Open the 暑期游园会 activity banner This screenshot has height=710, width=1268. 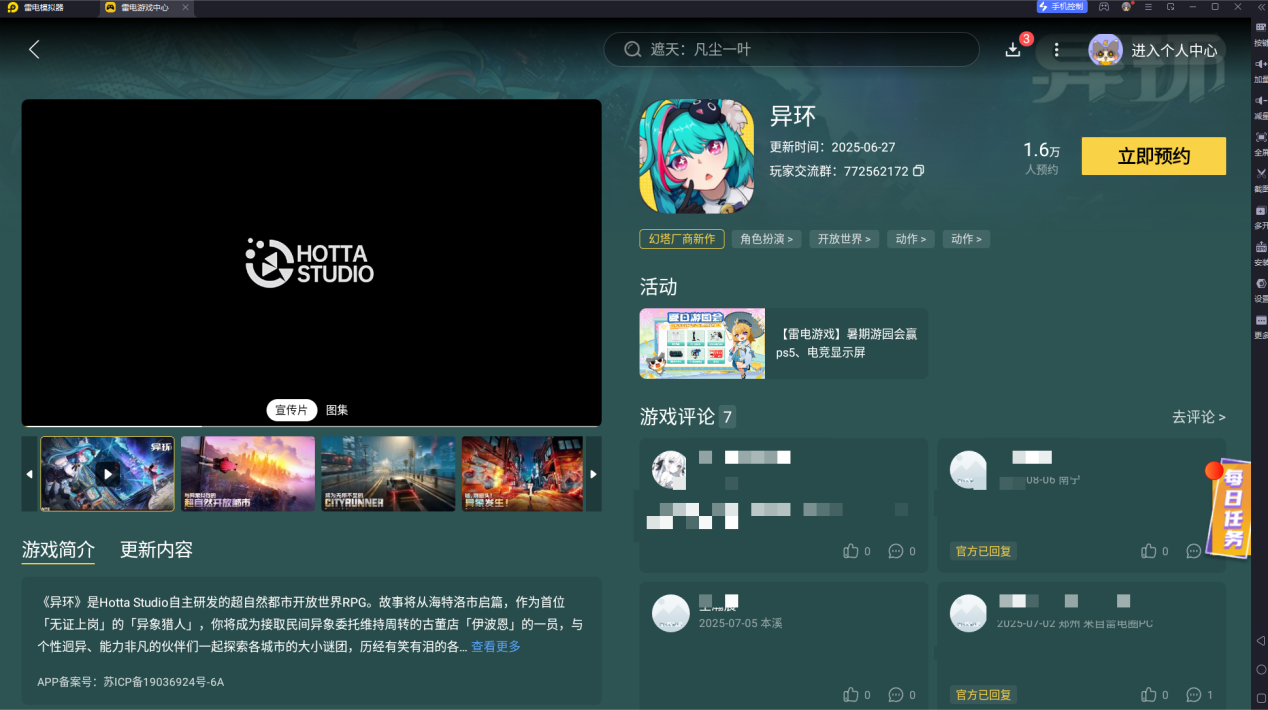coord(784,343)
